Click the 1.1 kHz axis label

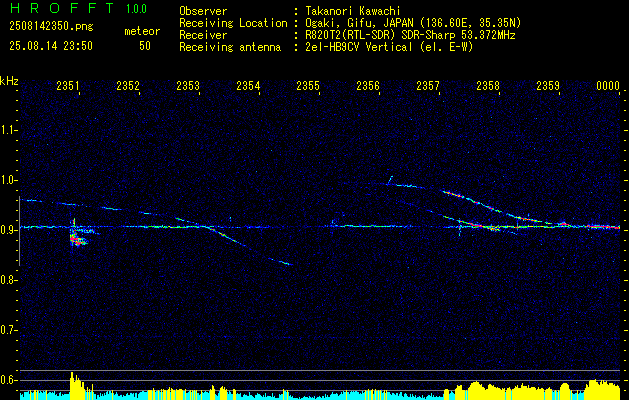(x=8, y=130)
